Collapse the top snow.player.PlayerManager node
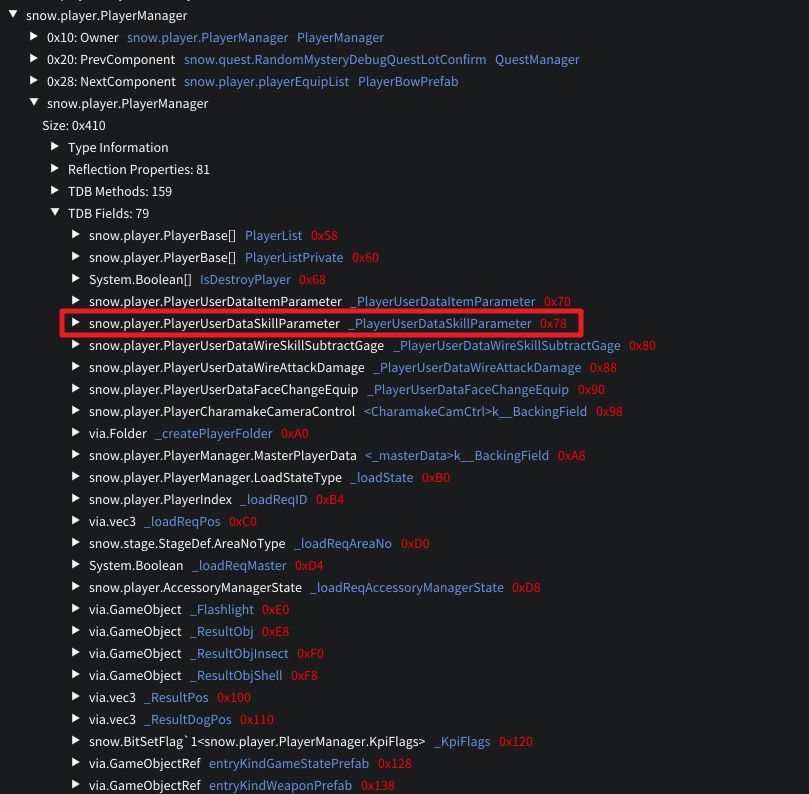This screenshot has width=809, height=794. (x=12, y=16)
